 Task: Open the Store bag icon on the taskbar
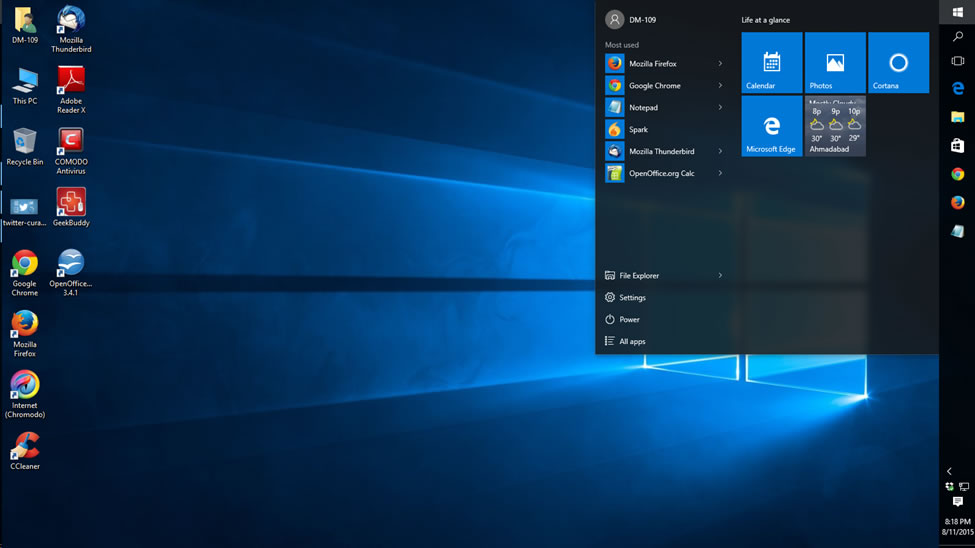click(958, 145)
